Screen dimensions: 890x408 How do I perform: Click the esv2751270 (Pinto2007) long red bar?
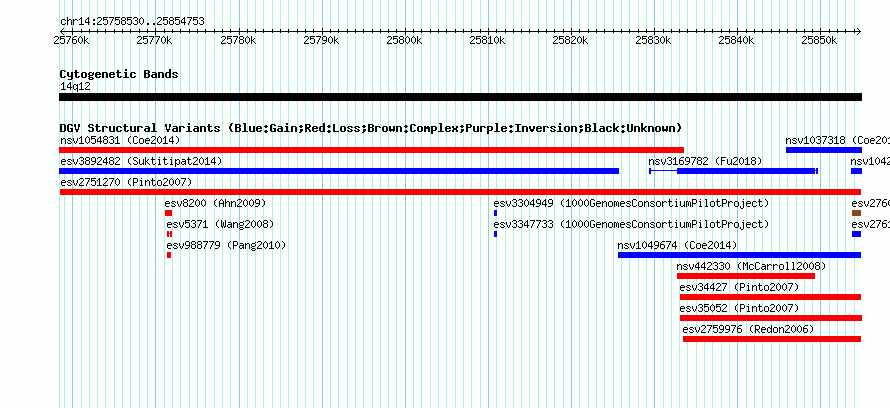pyautogui.click(x=460, y=192)
